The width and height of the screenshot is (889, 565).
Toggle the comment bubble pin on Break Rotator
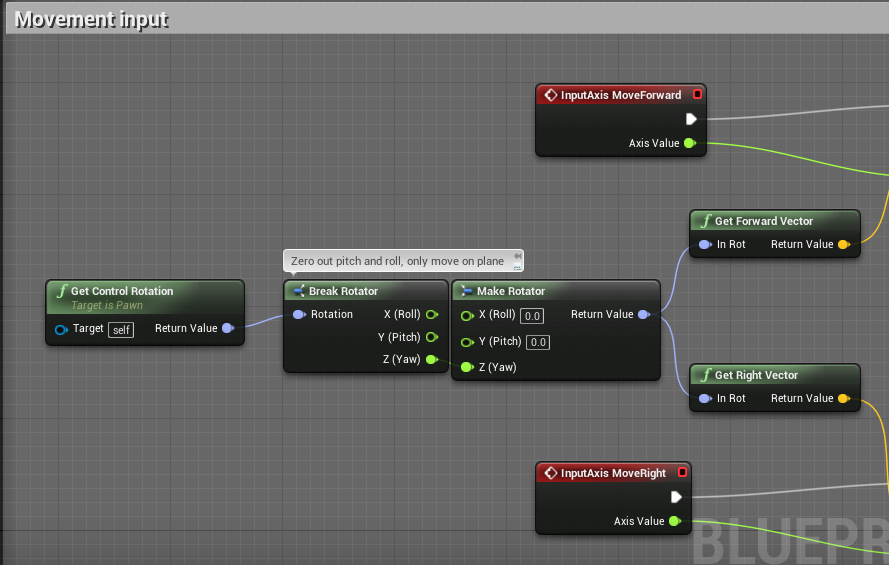pyautogui.click(x=517, y=256)
